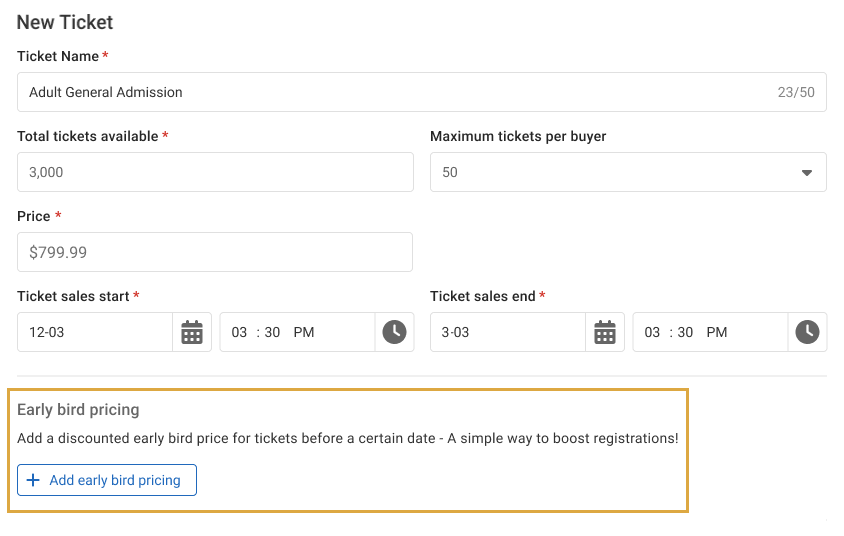Open the ticket sales start calendar picker

coord(192,332)
